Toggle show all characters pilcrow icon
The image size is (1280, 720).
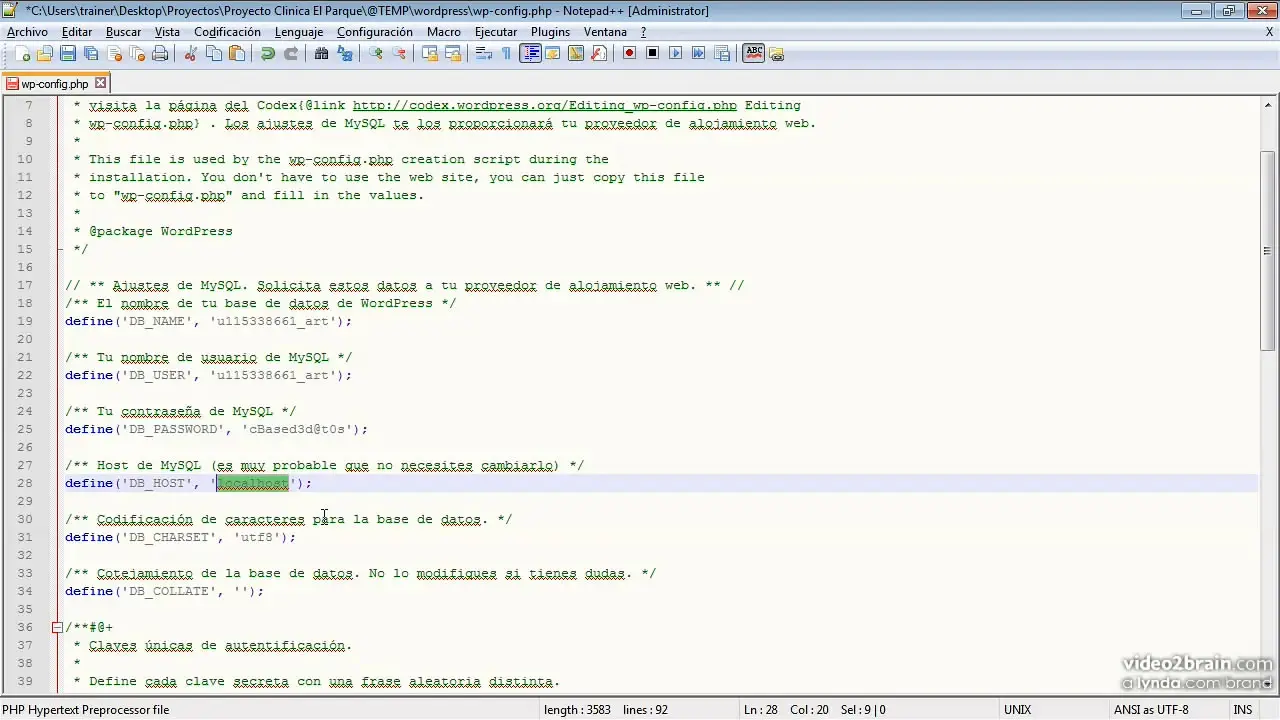[506, 53]
